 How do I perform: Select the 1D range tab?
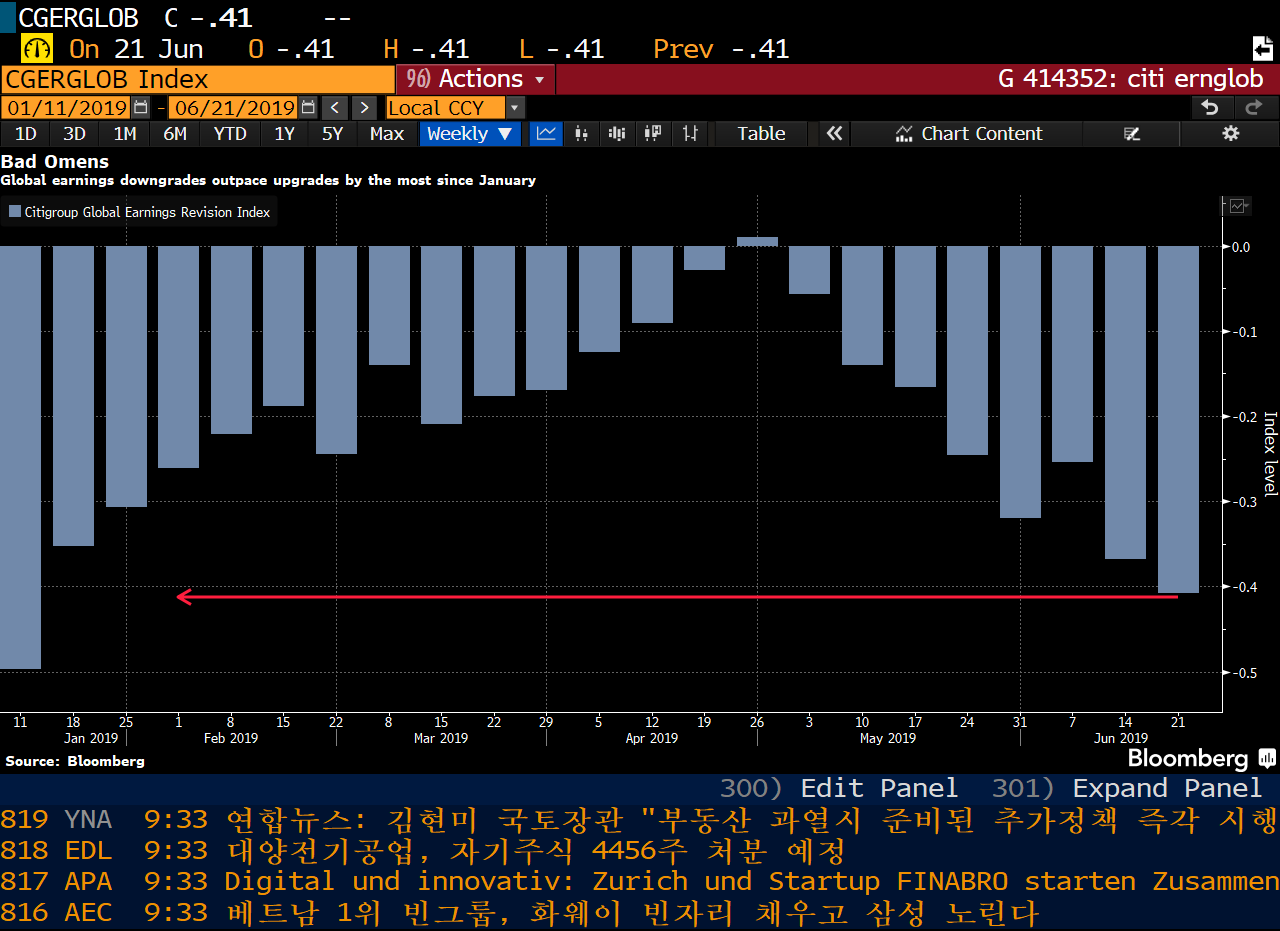pyautogui.click(x=25, y=134)
